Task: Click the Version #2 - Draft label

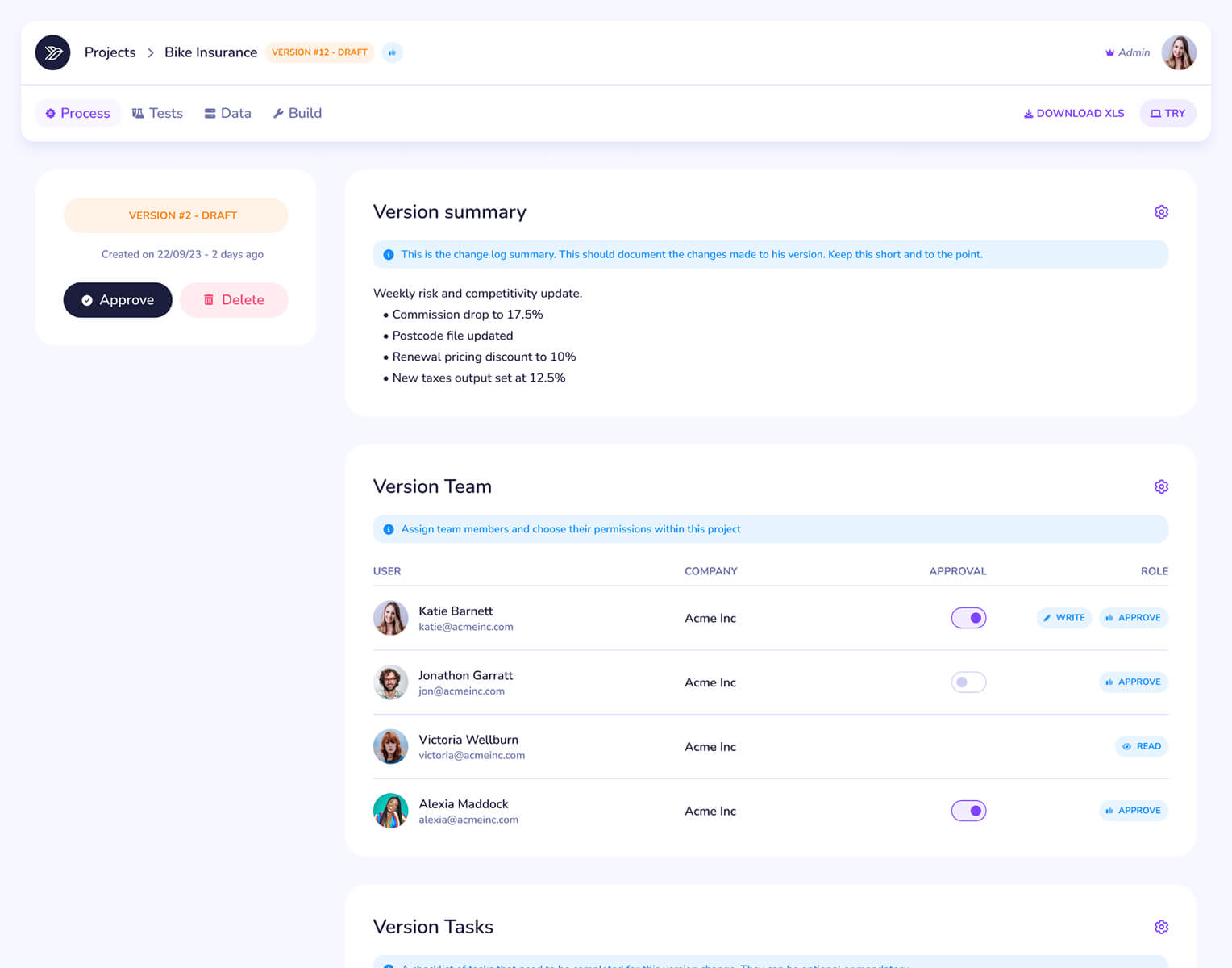Action: pyautogui.click(x=176, y=215)
